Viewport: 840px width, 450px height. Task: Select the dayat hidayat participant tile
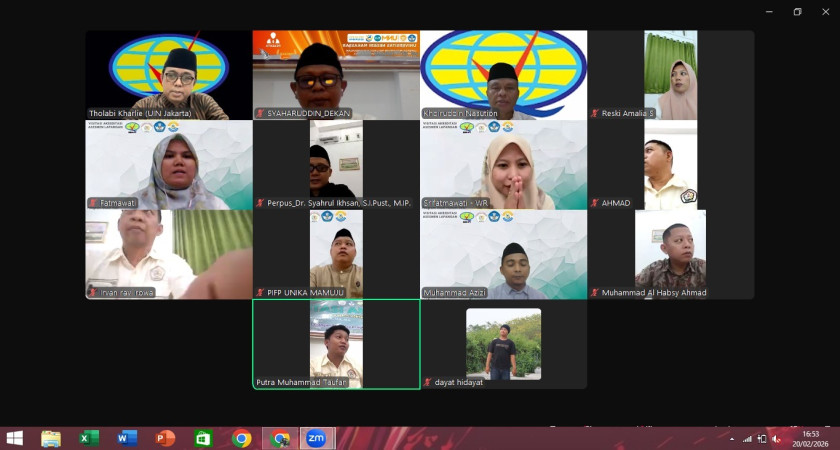(503, 344)
